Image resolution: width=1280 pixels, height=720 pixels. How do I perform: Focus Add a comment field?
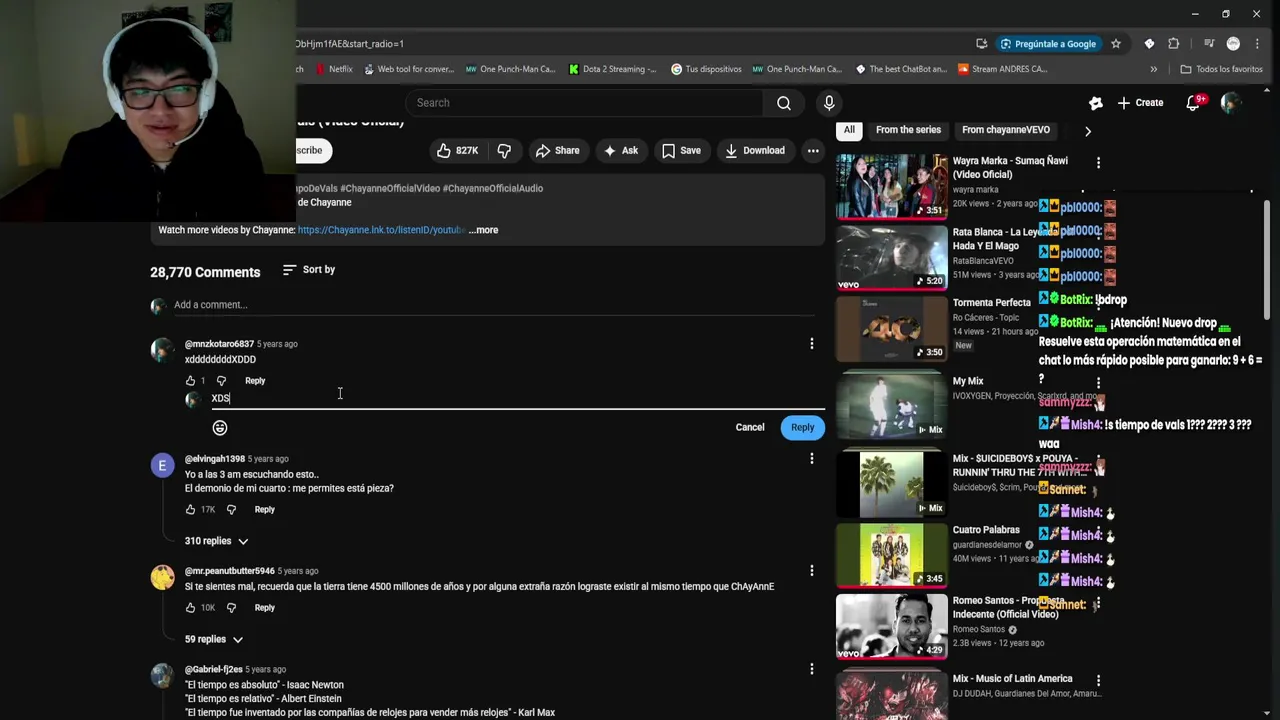(x=494, y=305)
